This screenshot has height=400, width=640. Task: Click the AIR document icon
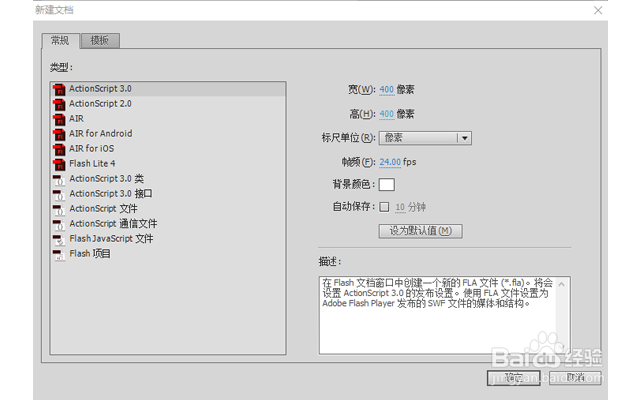click(59, 119)
